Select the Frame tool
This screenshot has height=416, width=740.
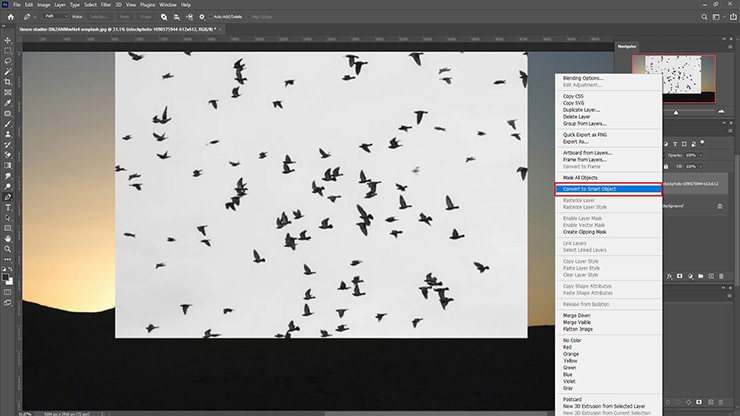click(x=8, y=93)
